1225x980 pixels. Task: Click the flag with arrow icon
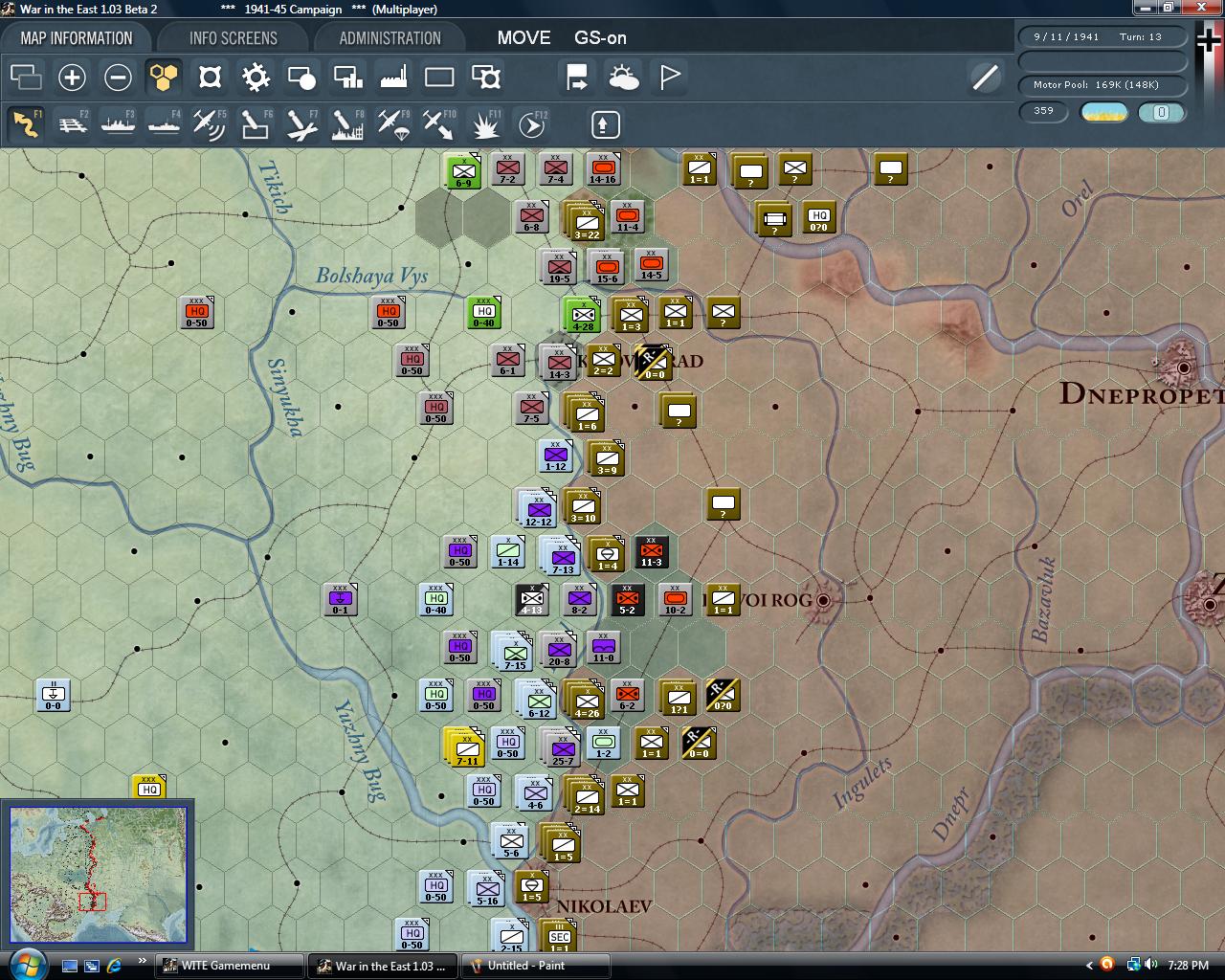tap(577, 78)
